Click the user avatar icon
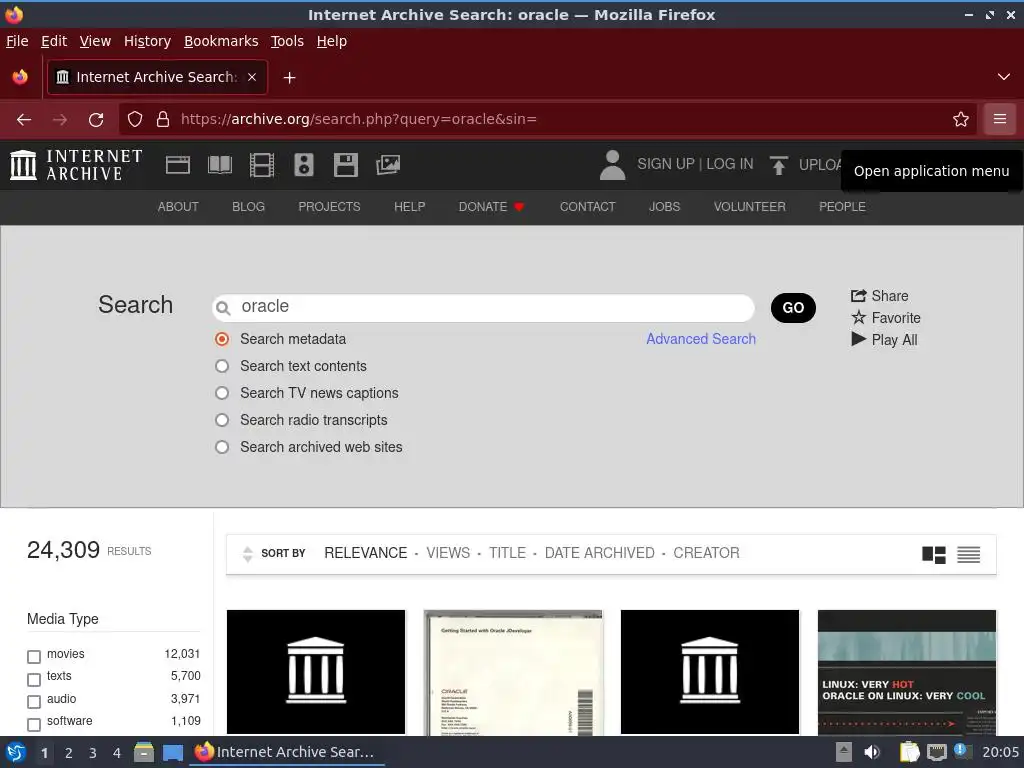The image size is (1024, 768). [612, 165]
